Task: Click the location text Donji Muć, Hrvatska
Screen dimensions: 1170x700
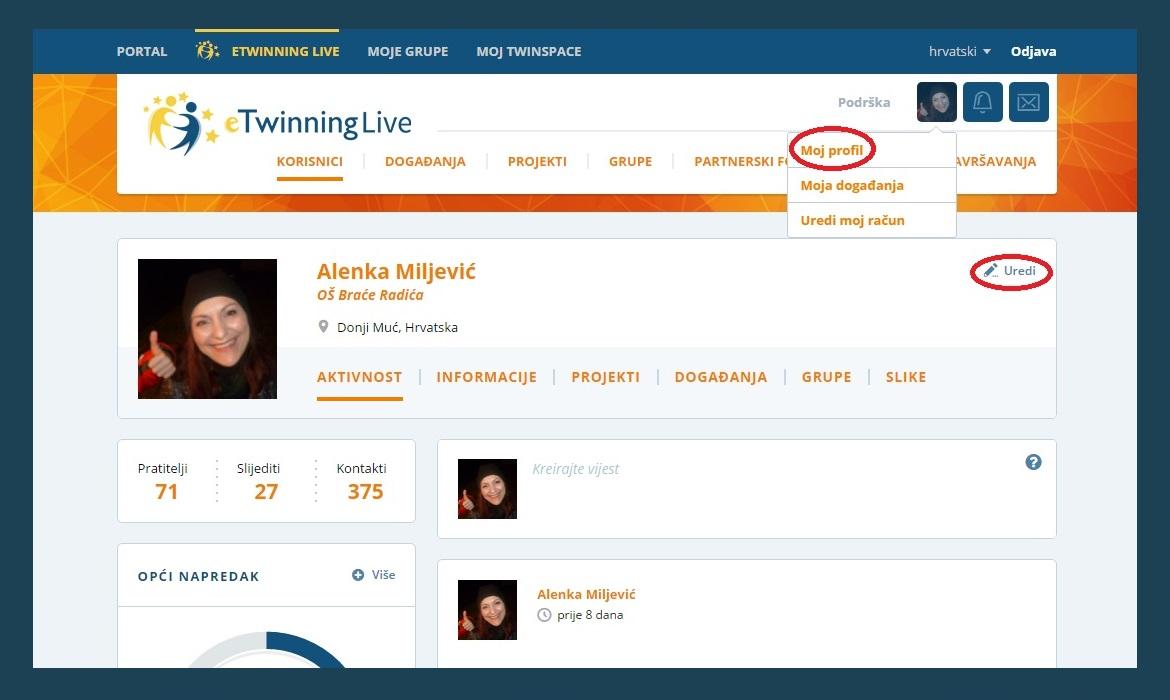Action: tap(397, 327)
